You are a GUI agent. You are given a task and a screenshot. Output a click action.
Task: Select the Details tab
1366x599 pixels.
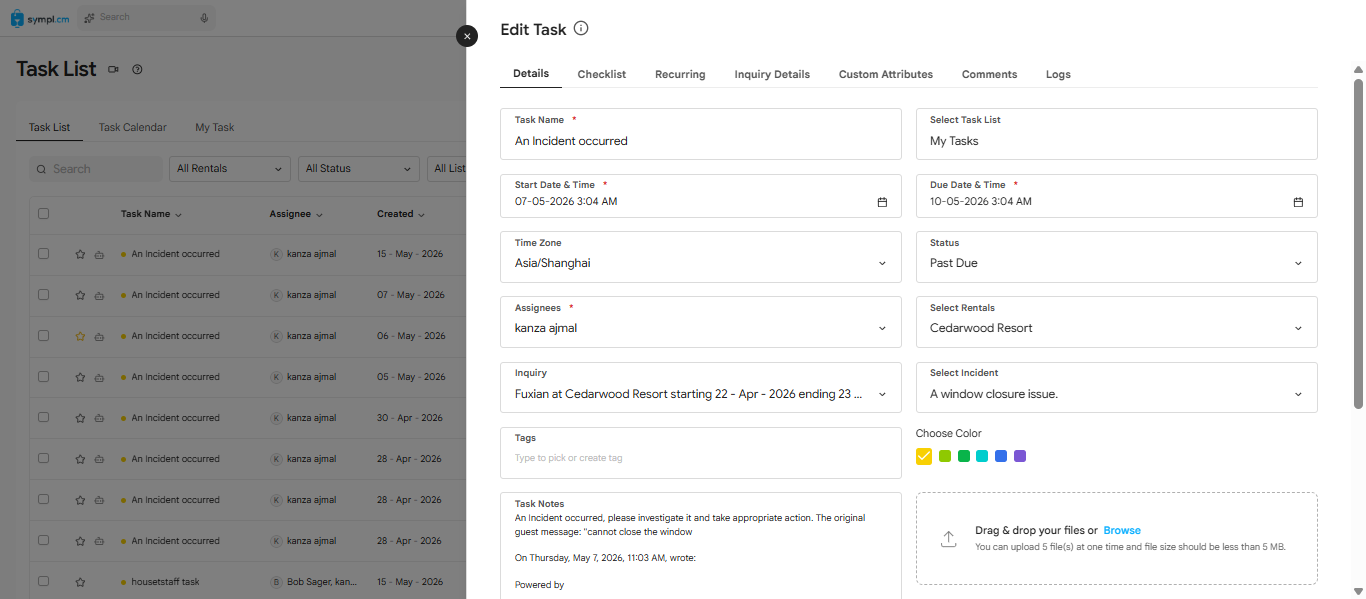point(531,74)
